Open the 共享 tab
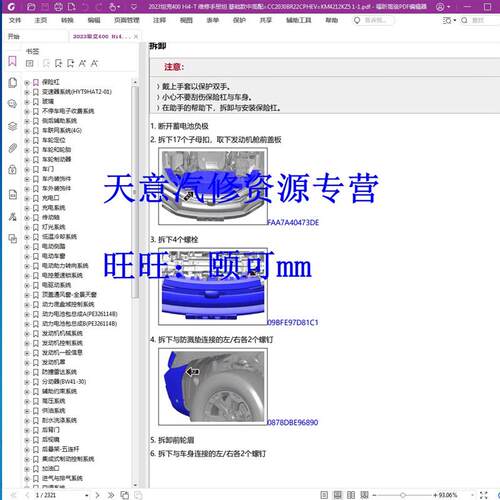The image size is (500, 500). pos(265,20)
